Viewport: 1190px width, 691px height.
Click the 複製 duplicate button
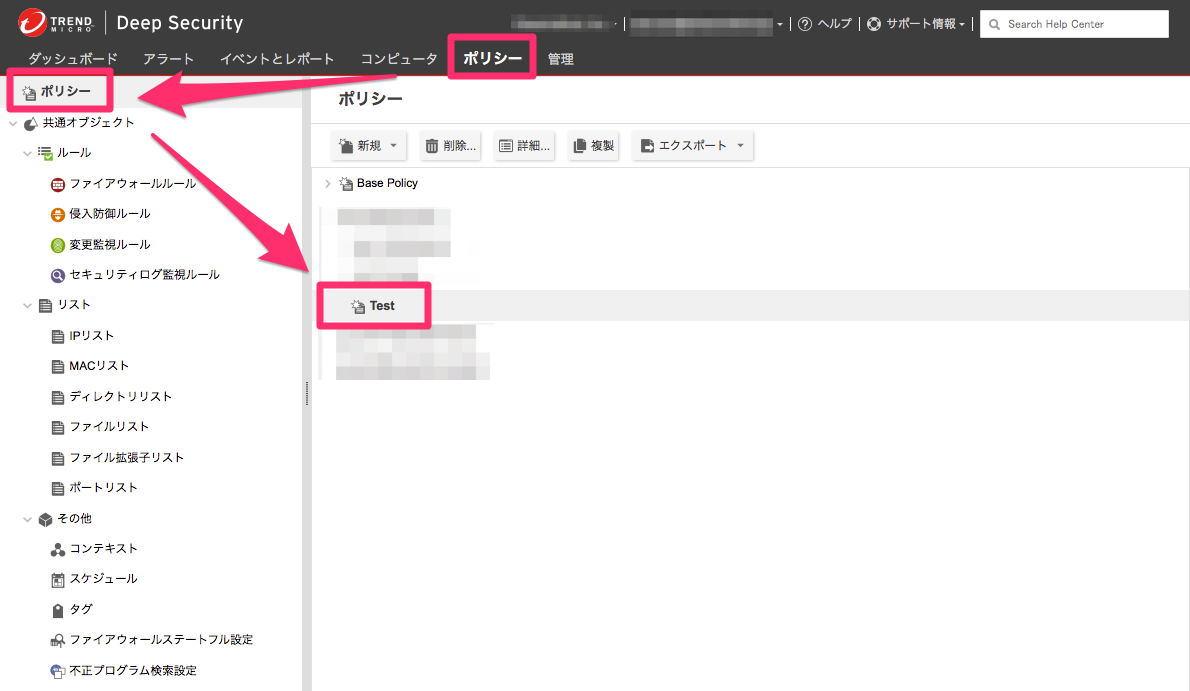click(593, 146)
